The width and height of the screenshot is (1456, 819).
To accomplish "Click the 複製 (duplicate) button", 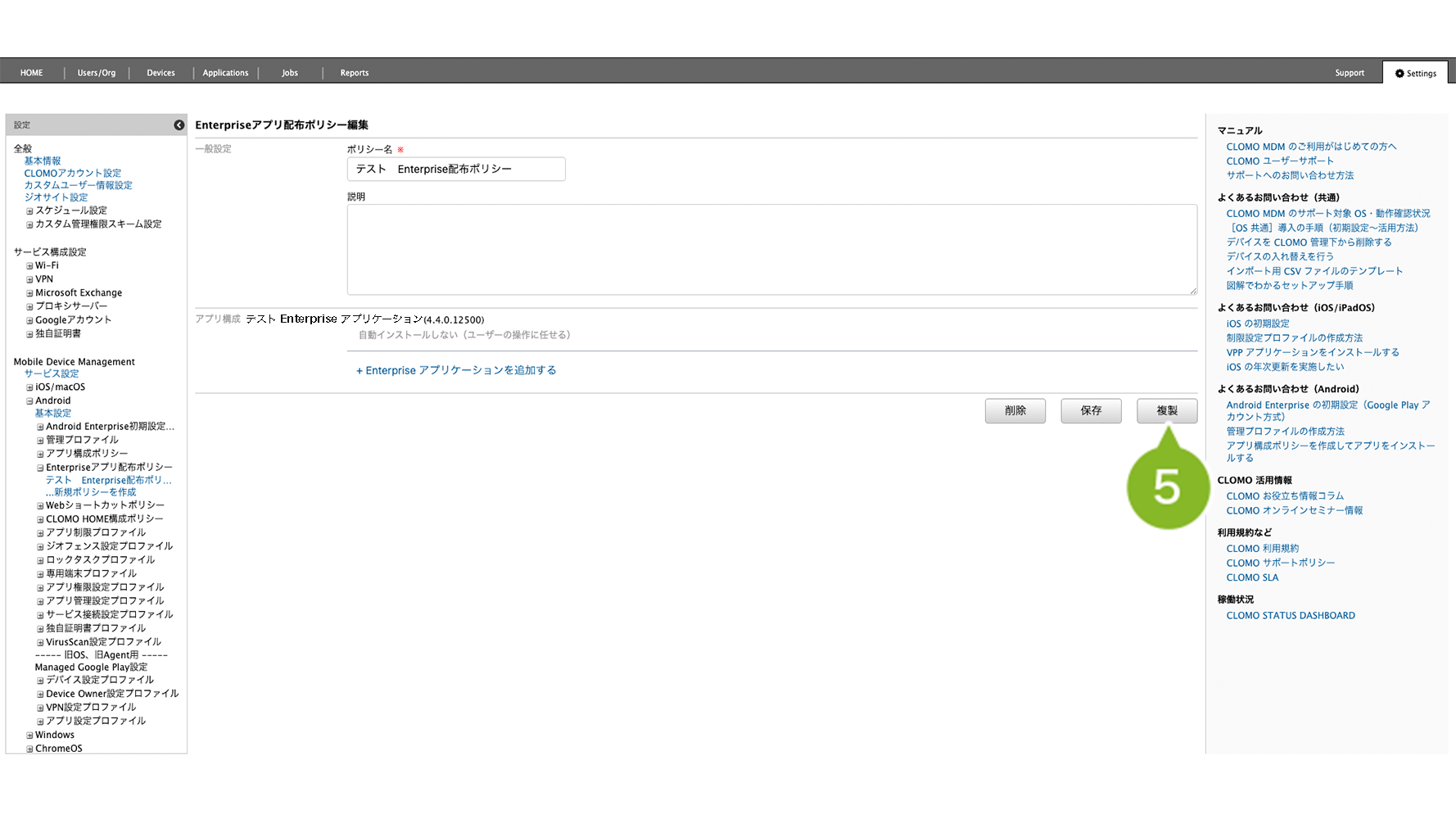I will click(x=1166, y=410).
